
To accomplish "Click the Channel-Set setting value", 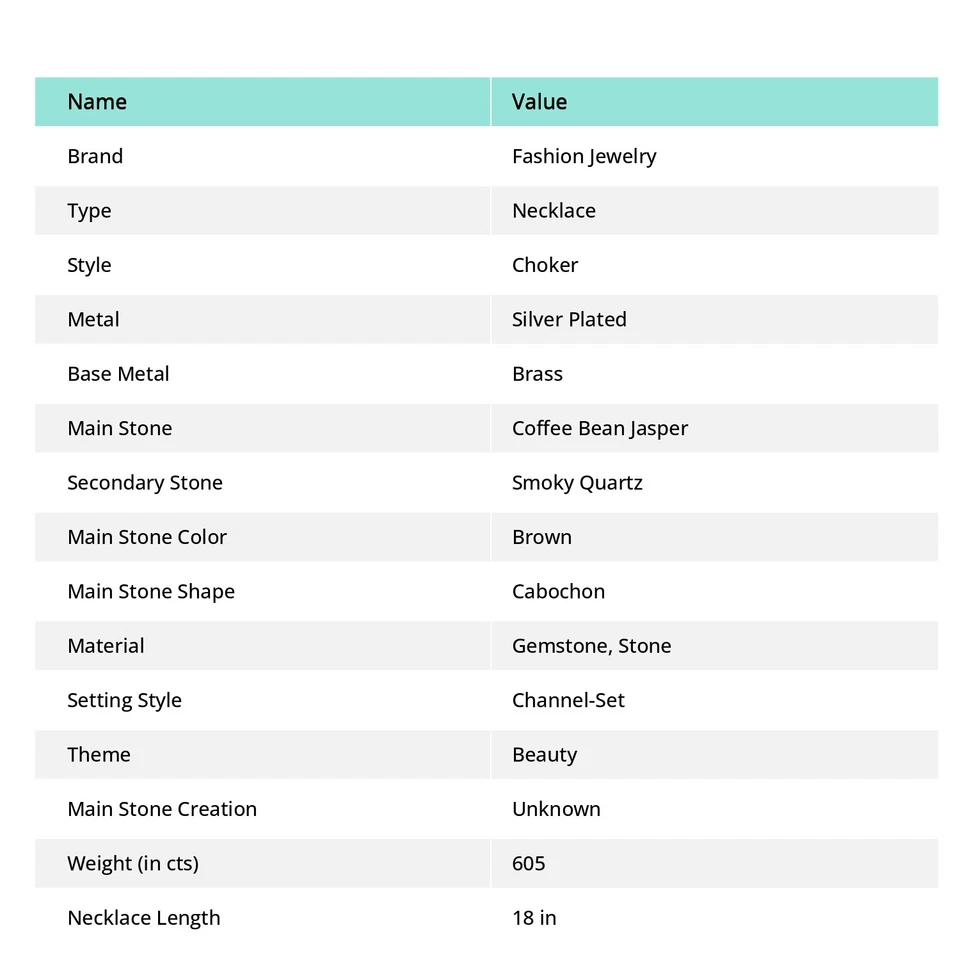I will click(x=568, y=701).
